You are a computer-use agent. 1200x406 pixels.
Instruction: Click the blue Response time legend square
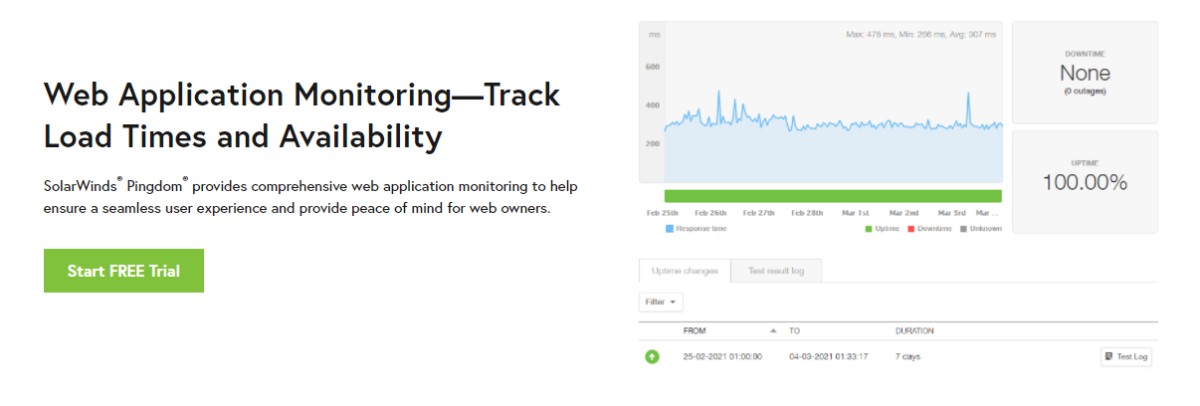pyautogui.click(x=669, y=229)
